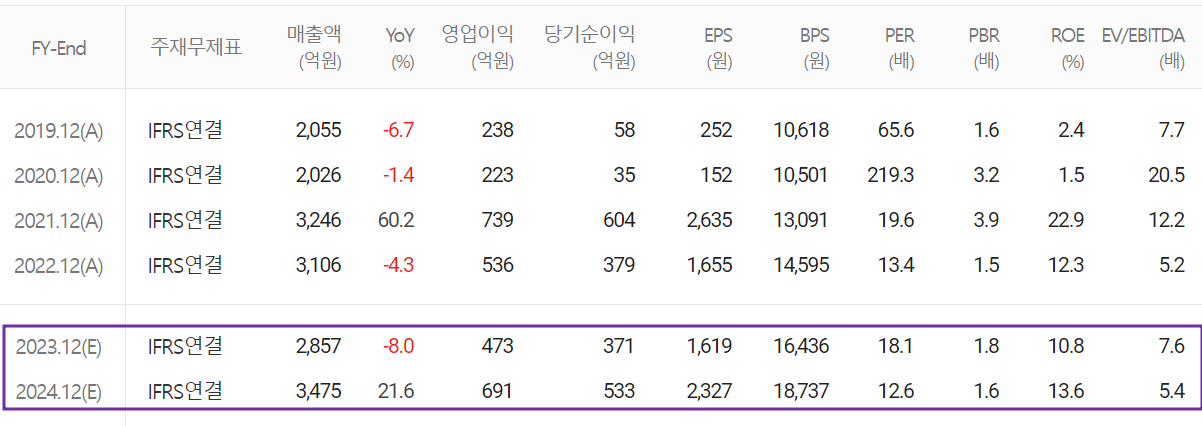
Task: Select the operating profit value 739
Action: [498, 220]
